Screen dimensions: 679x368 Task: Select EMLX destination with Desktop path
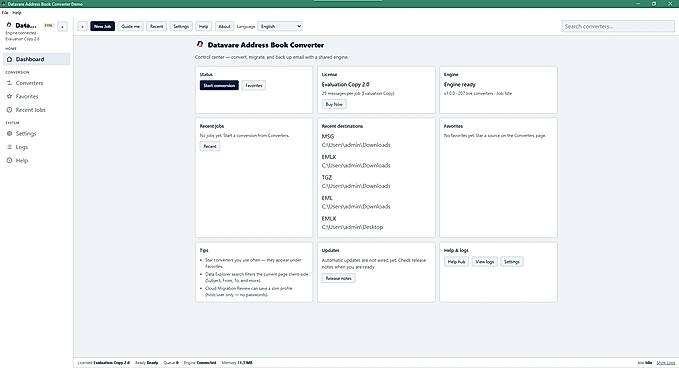click(x=352, y=223)
